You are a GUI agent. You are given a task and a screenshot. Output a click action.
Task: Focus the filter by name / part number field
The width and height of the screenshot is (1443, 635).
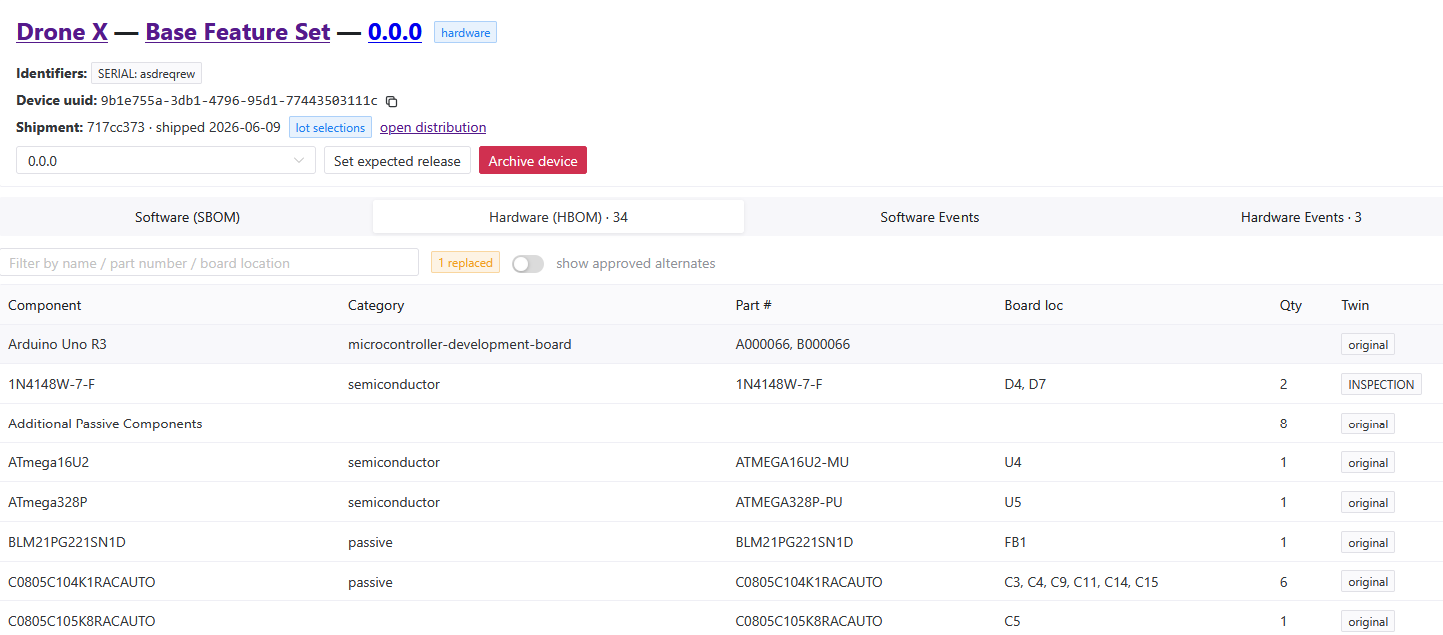[209, 263]
